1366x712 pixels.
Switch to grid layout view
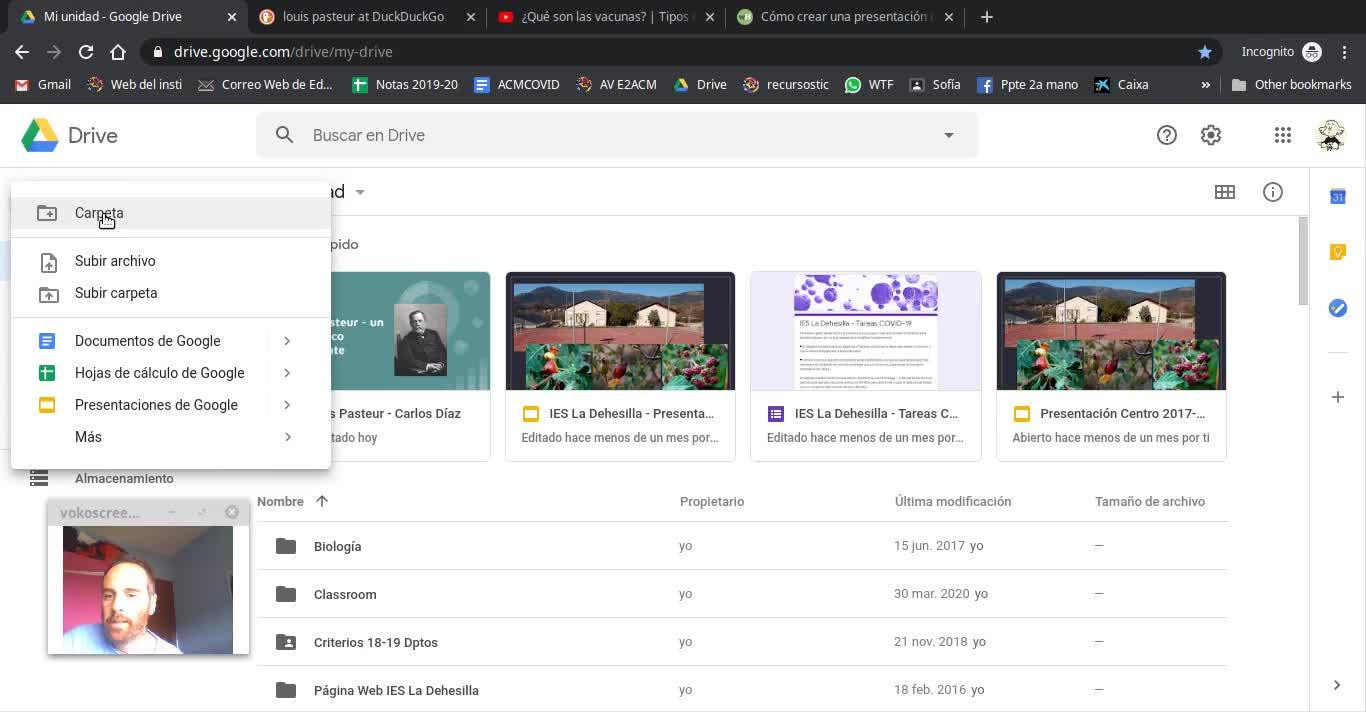click(1224, 192)
